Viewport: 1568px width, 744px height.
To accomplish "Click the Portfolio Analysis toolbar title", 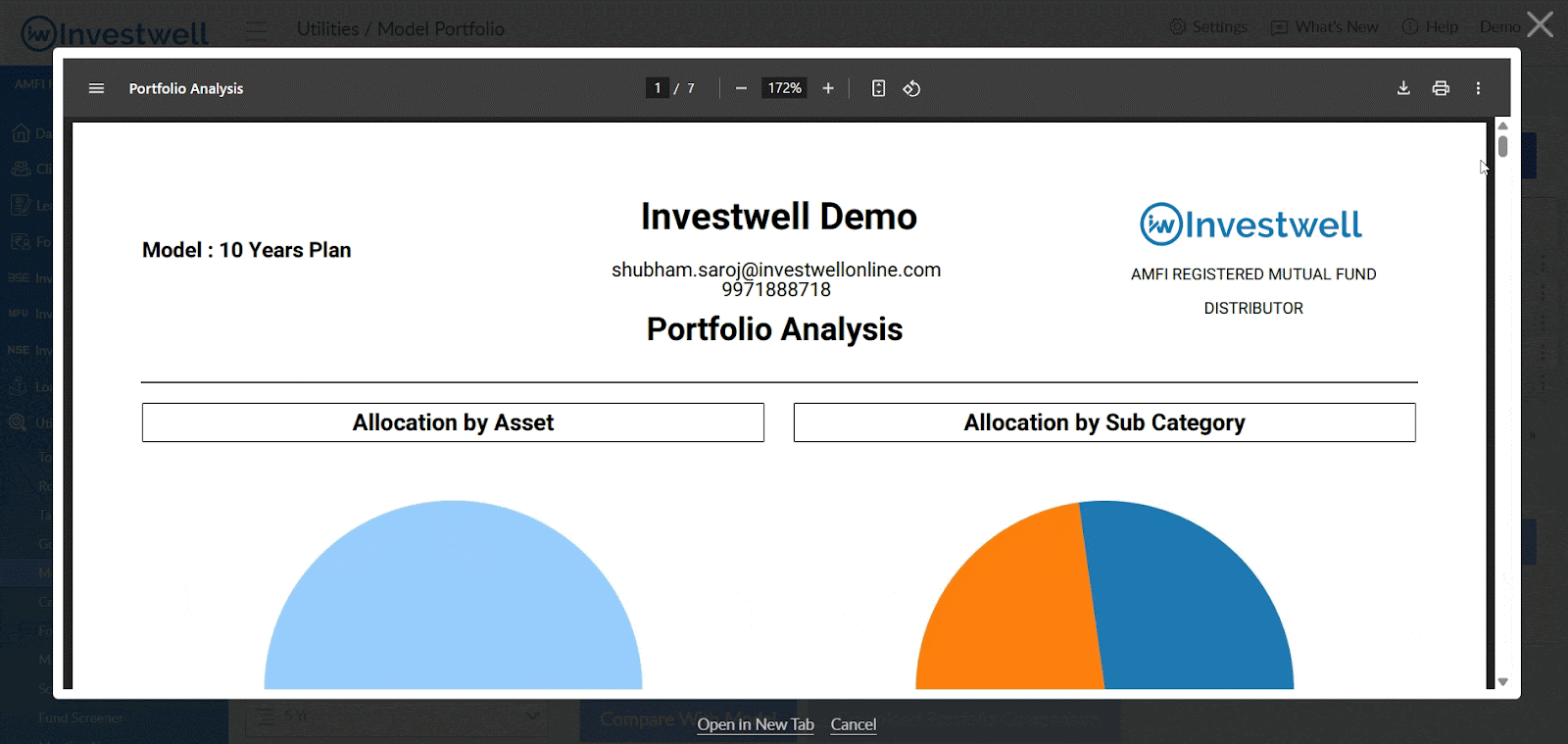I will pyautogui.click(x=186, y=88).
